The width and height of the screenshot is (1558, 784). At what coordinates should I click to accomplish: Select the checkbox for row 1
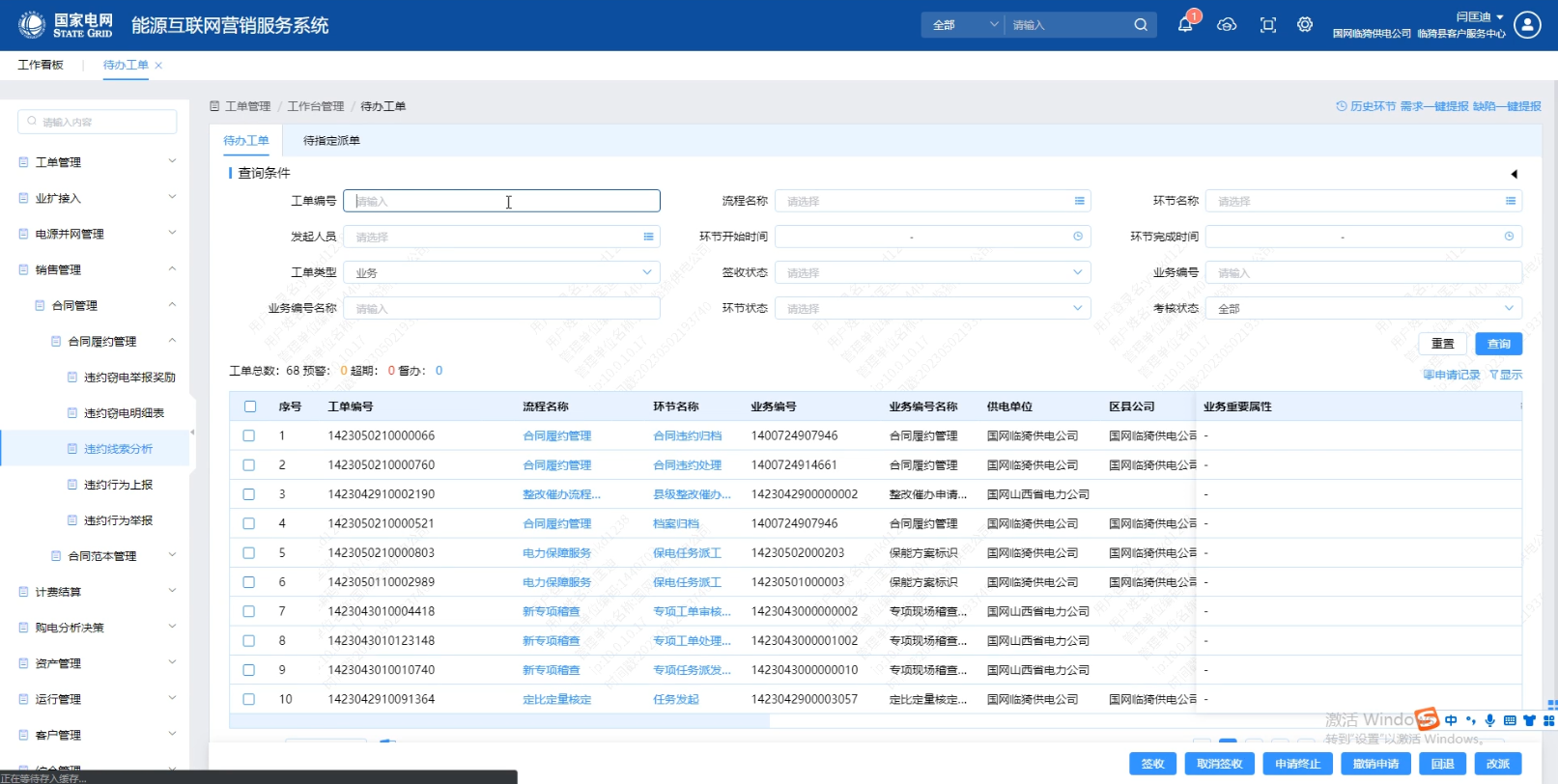tap(249, 436)
